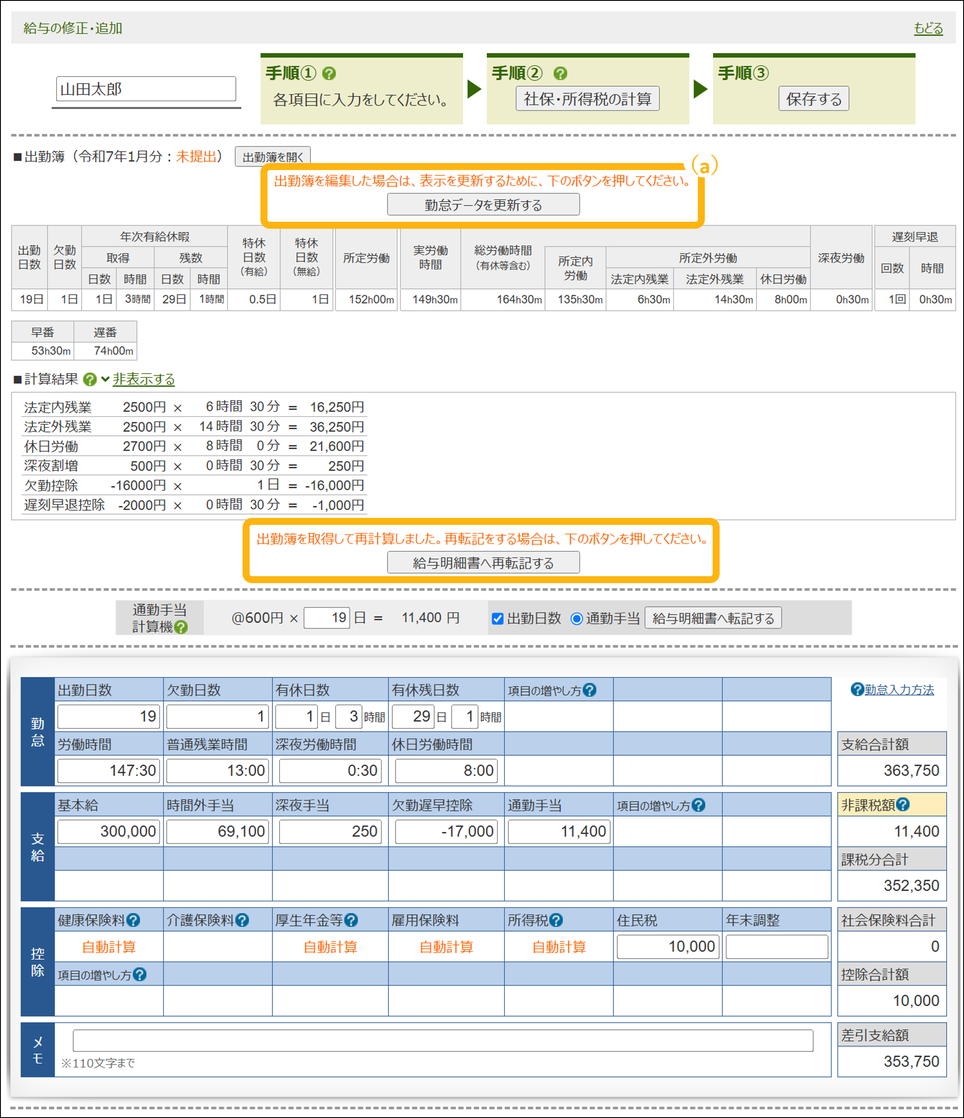The height and width of the screenshot is (1118, 964).
Task: Click 給与明細書へ再転記する button
Action: pyautogui.click(x=483, y=563)
